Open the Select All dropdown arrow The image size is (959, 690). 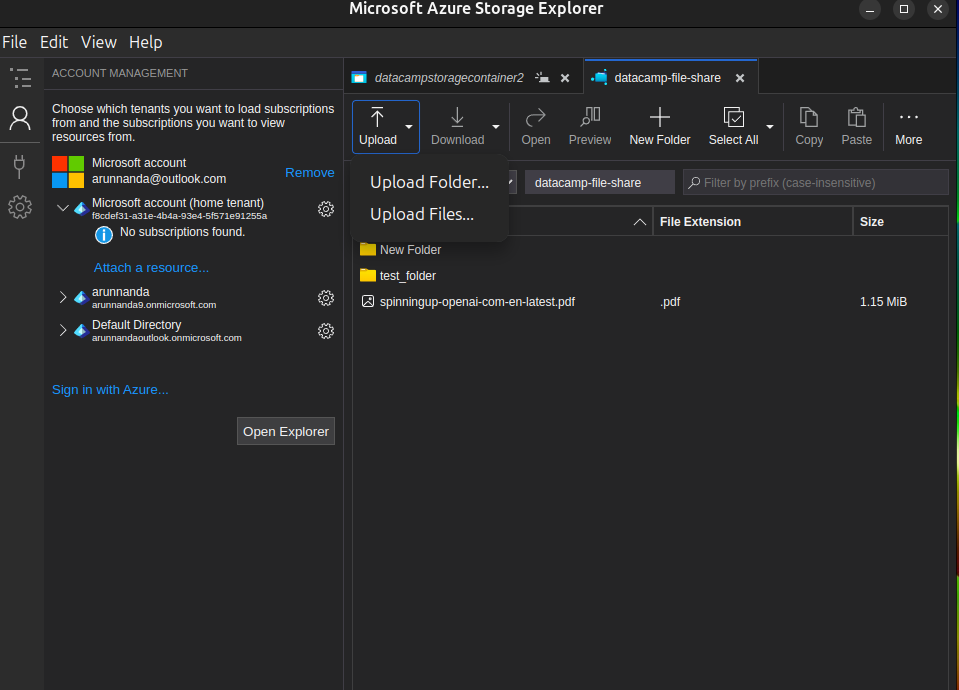(770, 127)
